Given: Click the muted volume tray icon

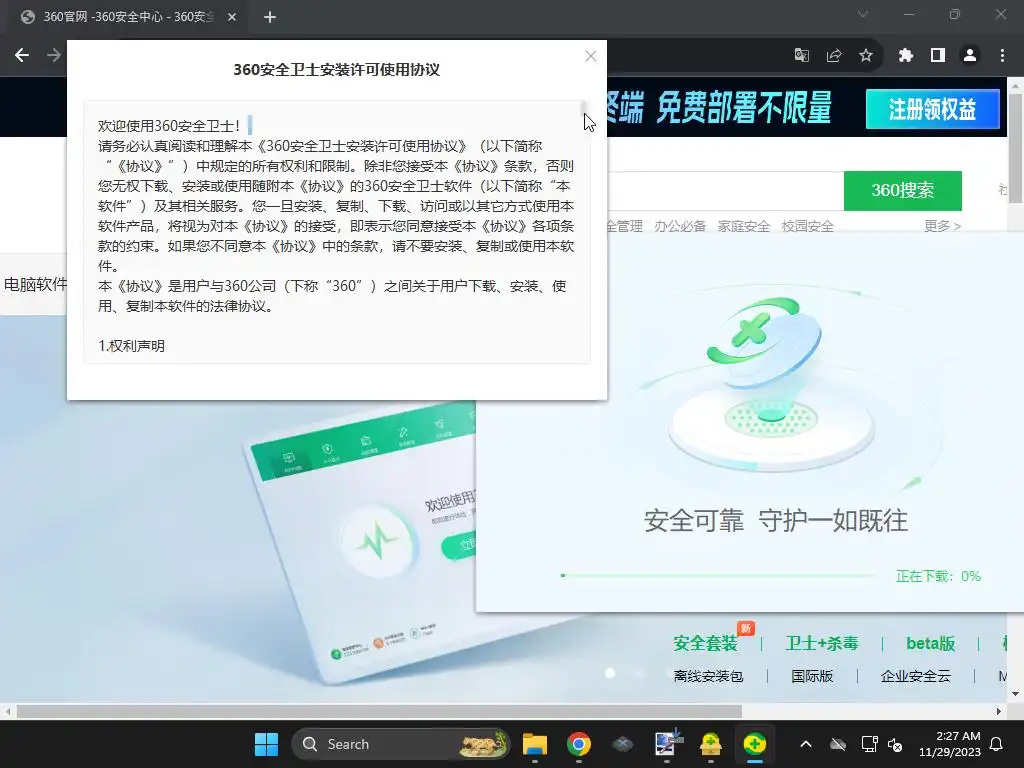Looking at the screenshot, I should pyautogui.click(x=895, y=744).
